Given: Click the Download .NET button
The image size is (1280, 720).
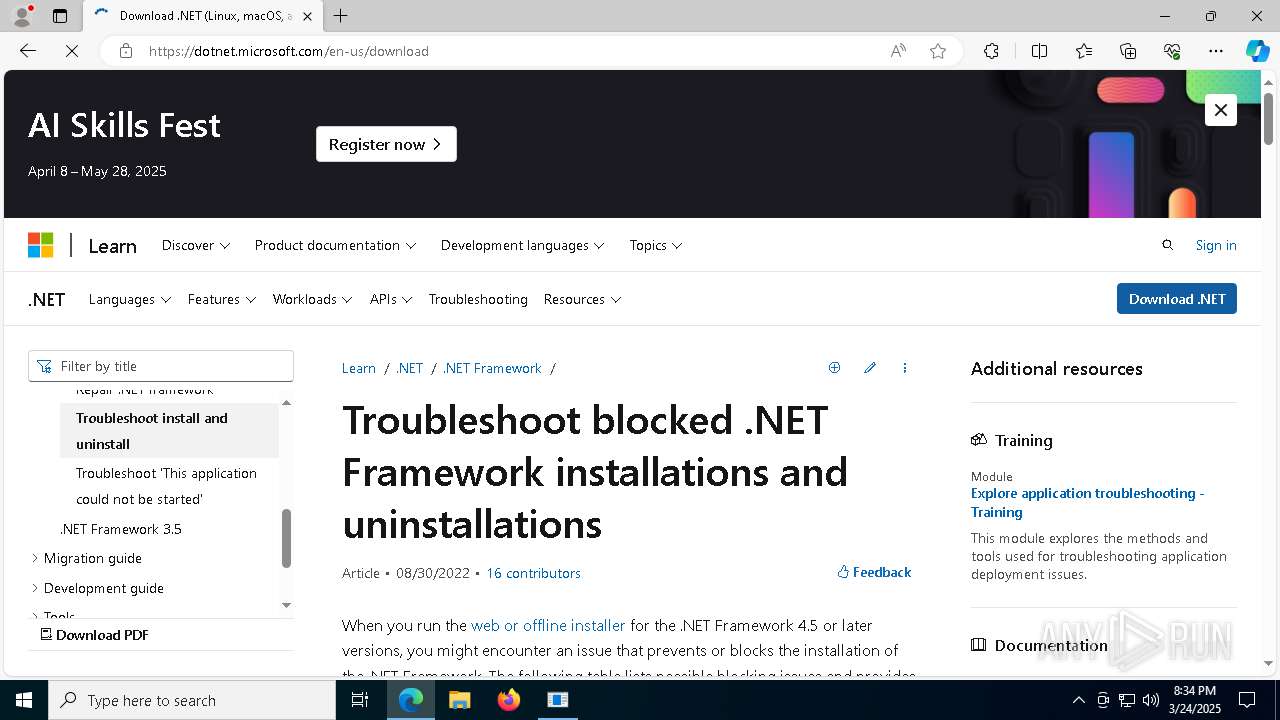Looking at the screenshot, I should point(1177,299).
